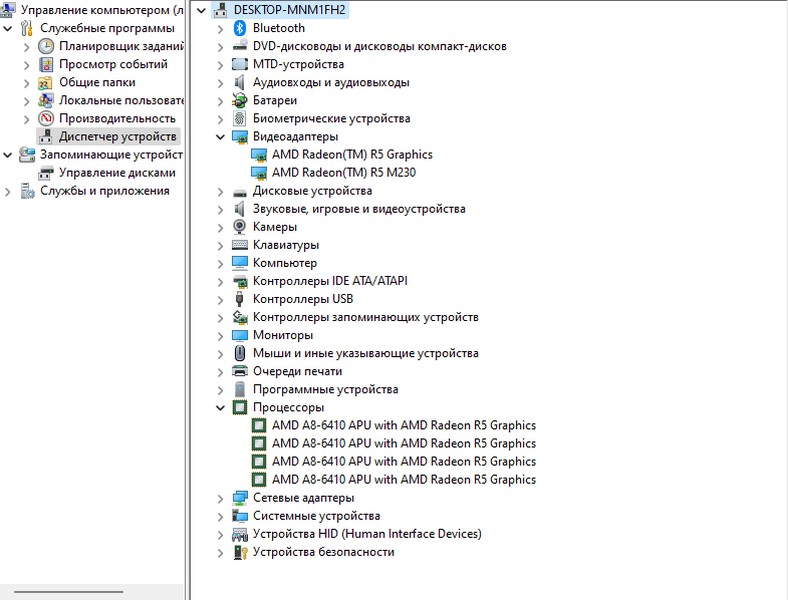Select AMD Radeon(TM) R5 Graphics adapter
Viewport: 788px width, 600px height.
352,154
